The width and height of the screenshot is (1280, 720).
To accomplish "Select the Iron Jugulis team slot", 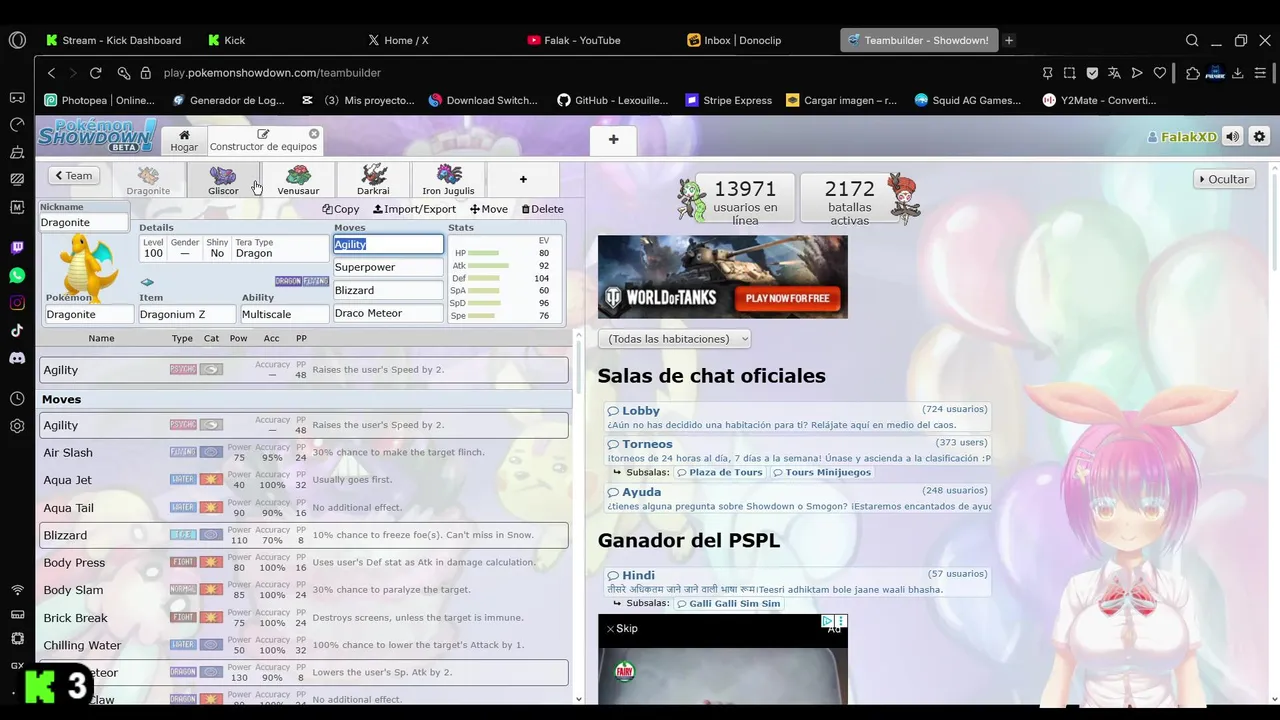I will (x=448, y=181).
